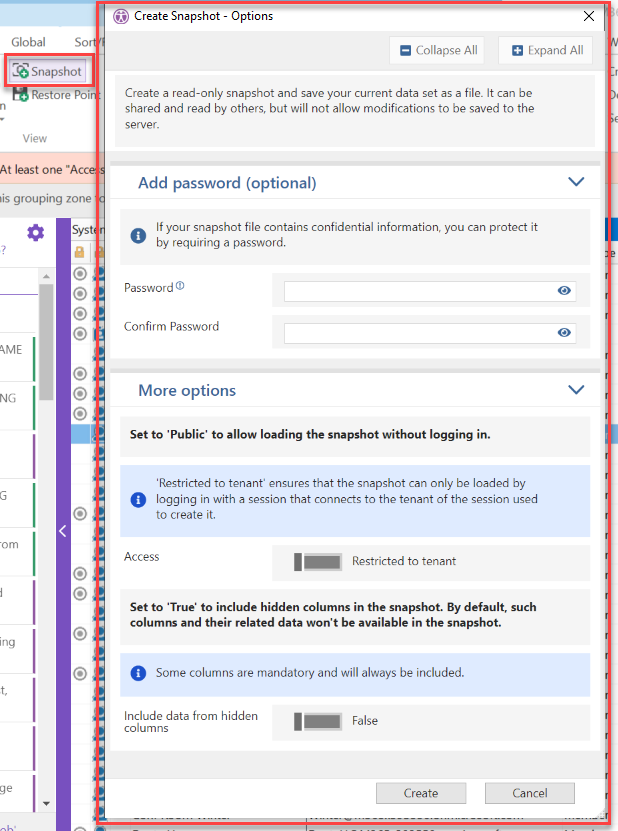Show Password field text with eye icon
This screenshot has height=831, width=618.
(x=564, y=291)
